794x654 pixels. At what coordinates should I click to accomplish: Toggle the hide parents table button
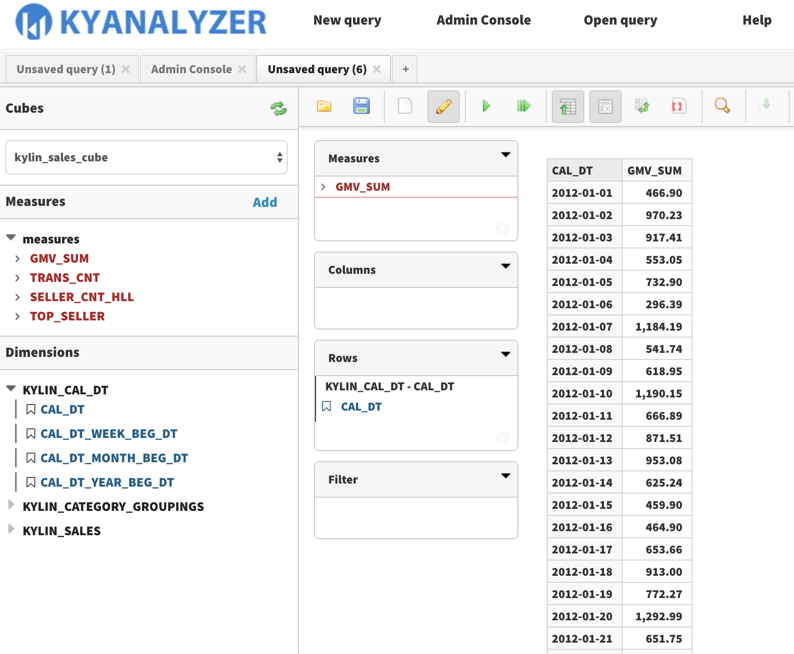(567, 106)
